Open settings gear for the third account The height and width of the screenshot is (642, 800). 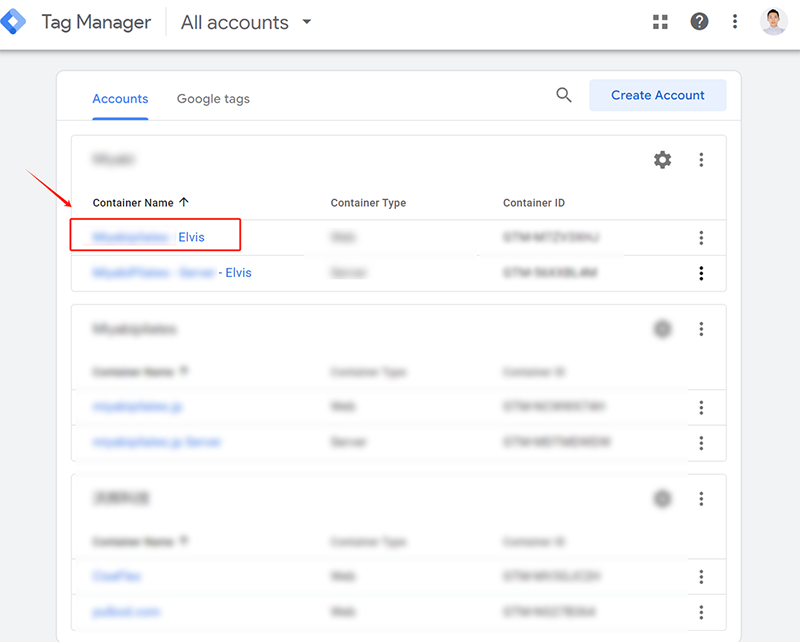662,498
